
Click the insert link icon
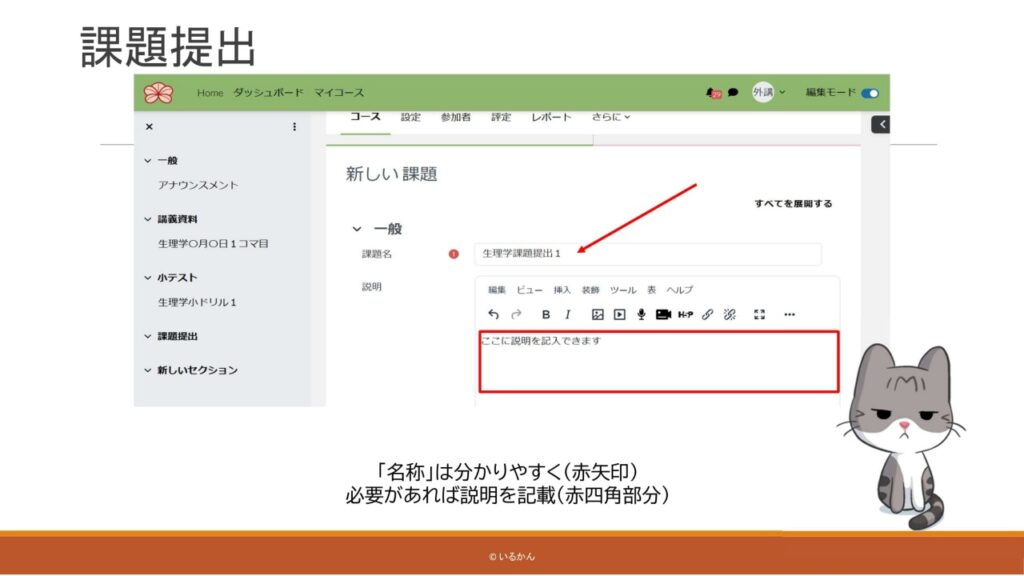click(x=707, y=314)
